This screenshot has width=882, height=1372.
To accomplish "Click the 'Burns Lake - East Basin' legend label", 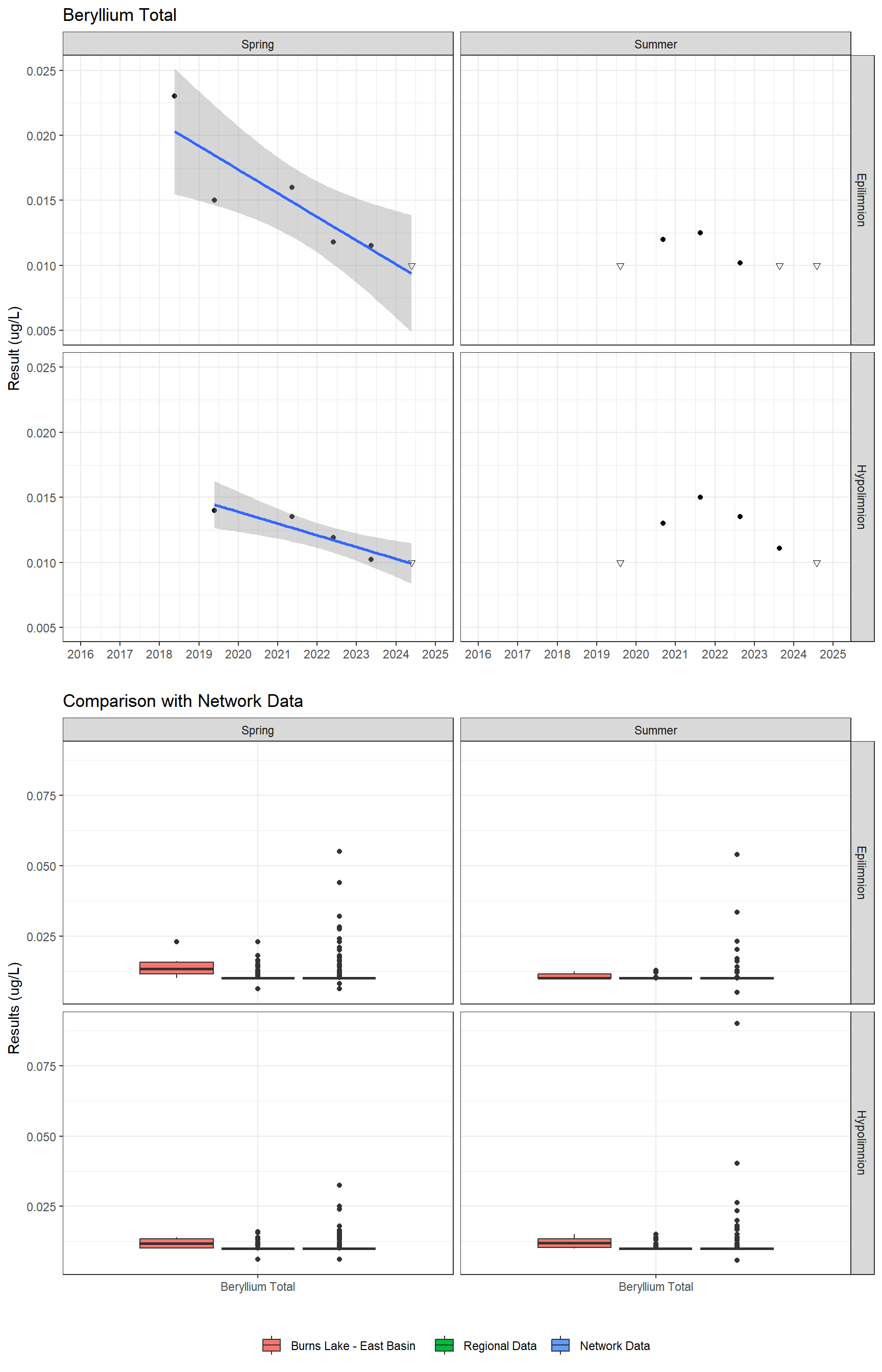I will [353, 1345].
